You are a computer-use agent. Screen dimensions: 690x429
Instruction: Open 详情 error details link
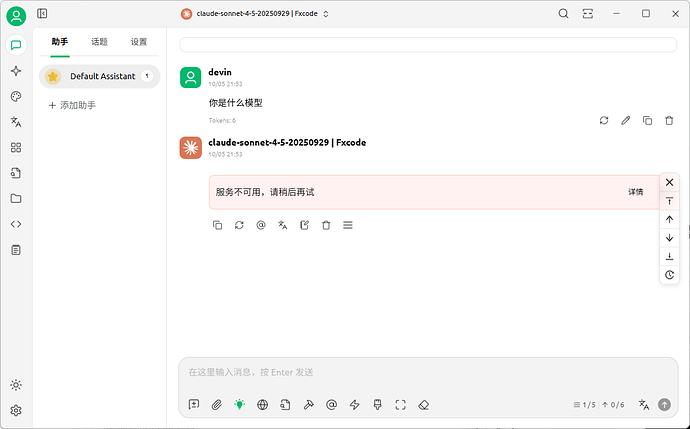(635, 192)
